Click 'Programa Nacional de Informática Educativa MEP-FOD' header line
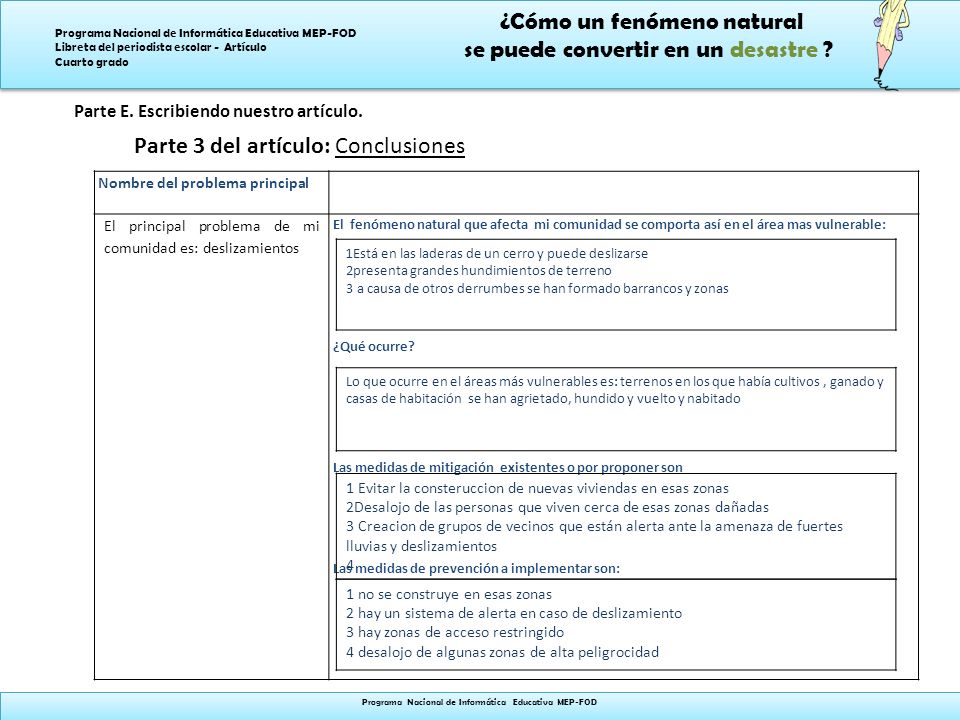The height and width of the screenshot is (720, 960). [206, 33]
